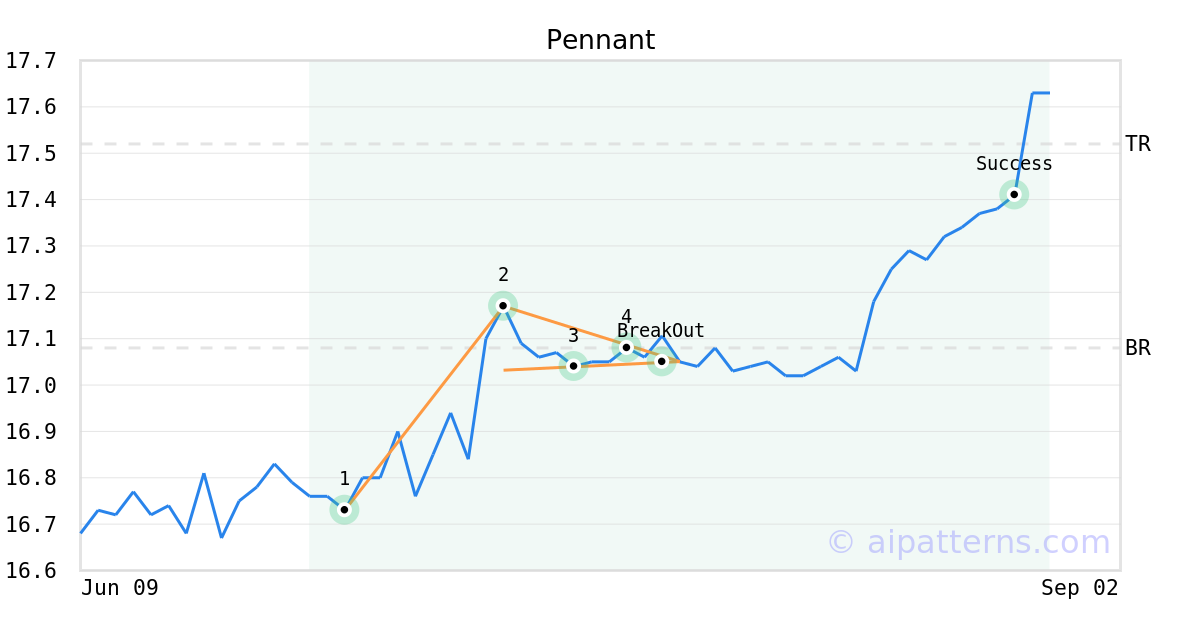Click the Success point marker
1200x630 pixels.
(1014, 194)
